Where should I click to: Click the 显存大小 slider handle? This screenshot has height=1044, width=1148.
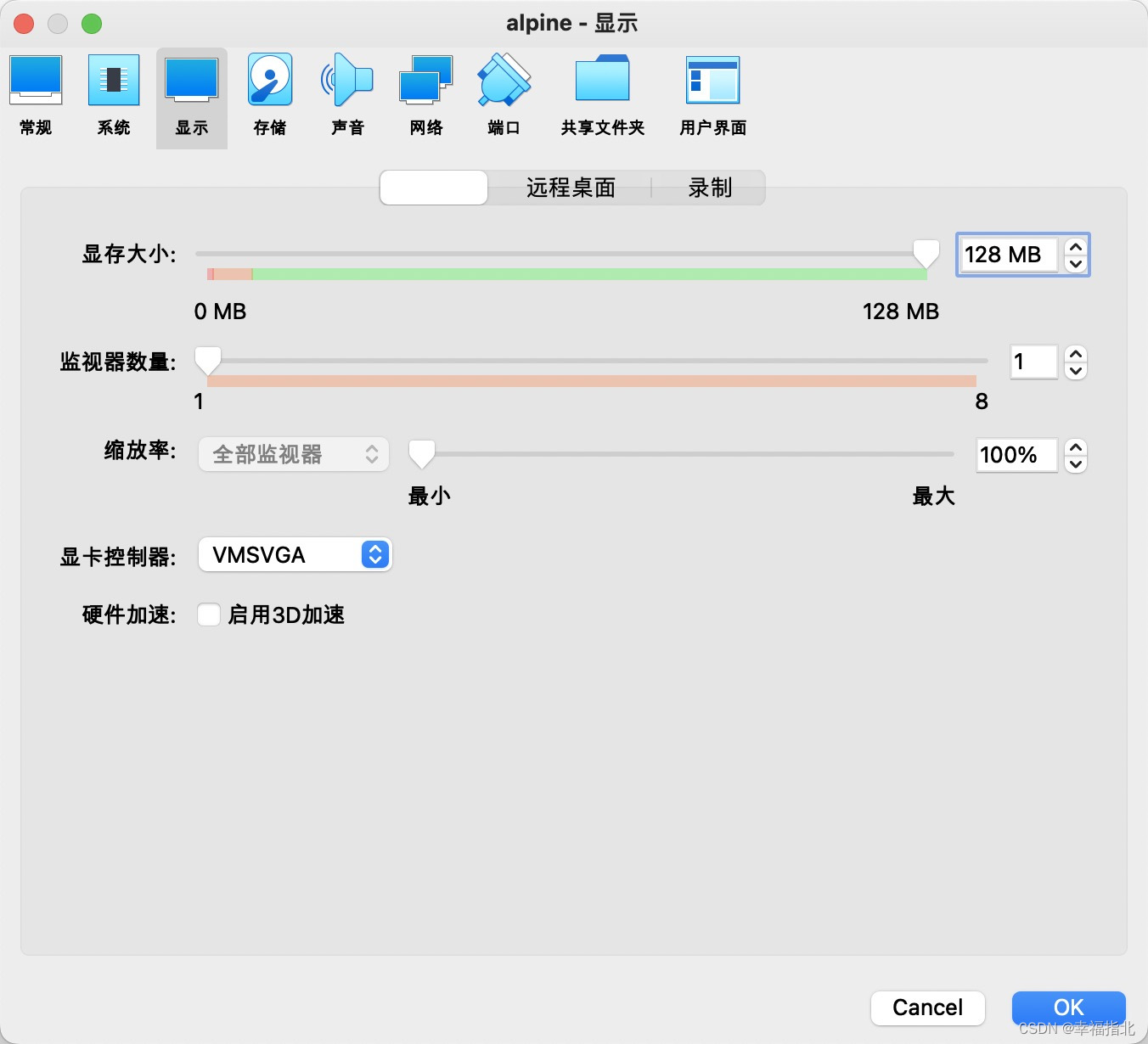coord(926,254)
